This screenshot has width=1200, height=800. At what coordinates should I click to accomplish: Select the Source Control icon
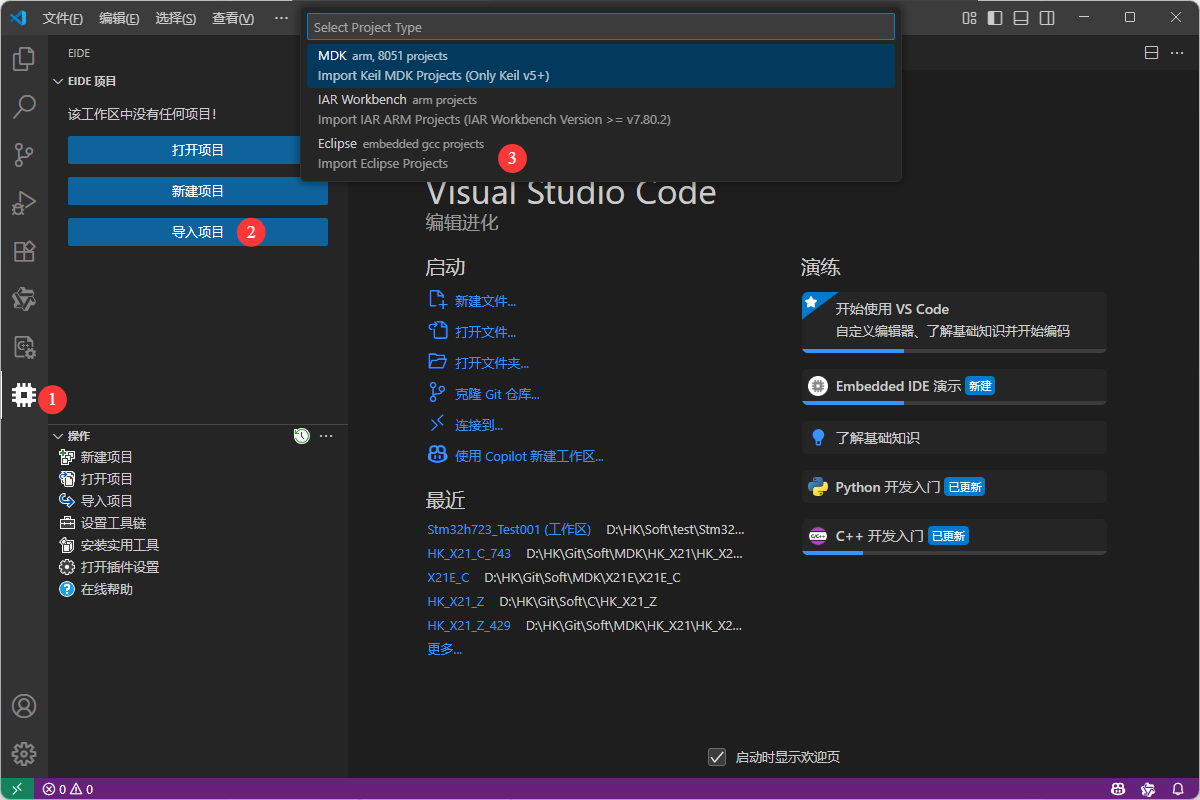tap(23, 155)
